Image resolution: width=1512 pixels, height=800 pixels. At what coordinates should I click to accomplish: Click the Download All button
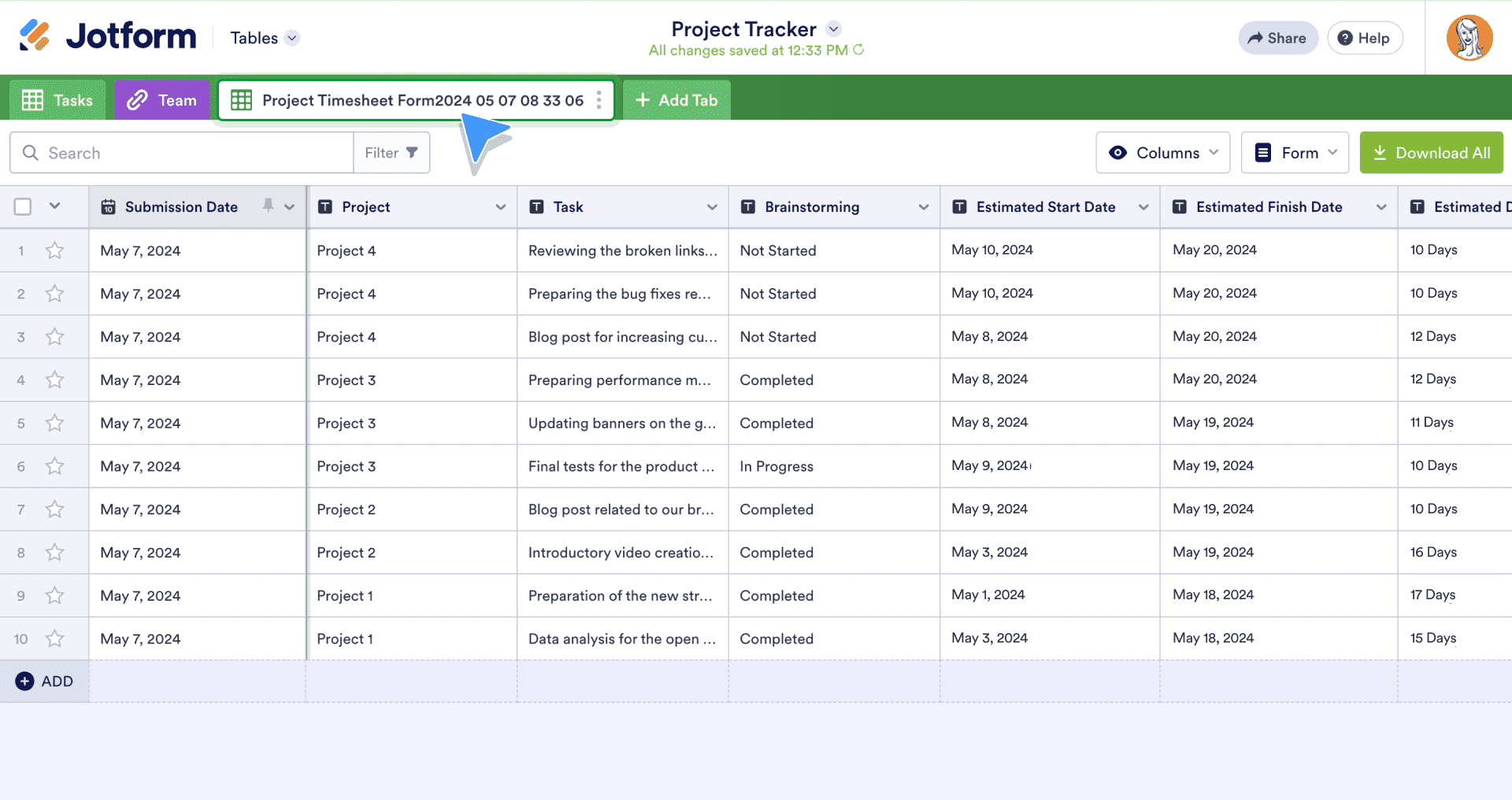click(1431, 153)
